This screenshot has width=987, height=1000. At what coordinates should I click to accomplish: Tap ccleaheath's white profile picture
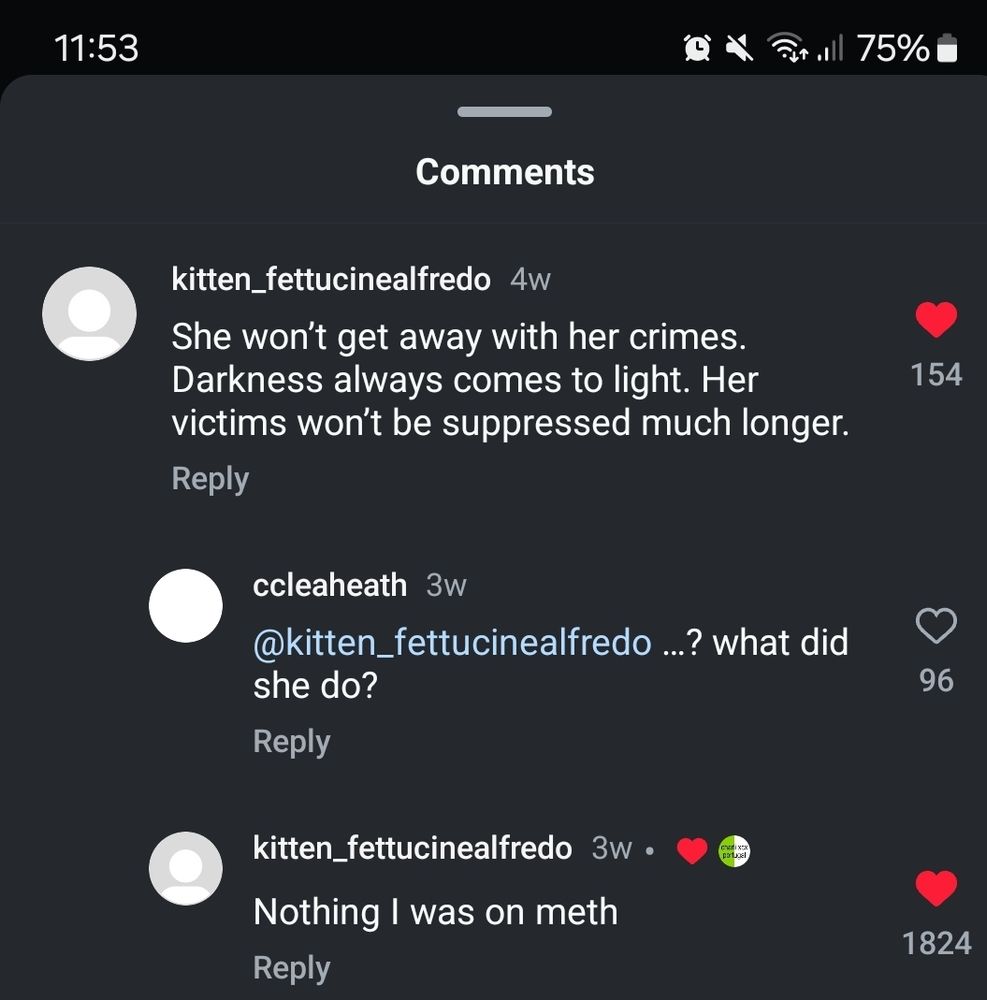(x=185, y=606)
